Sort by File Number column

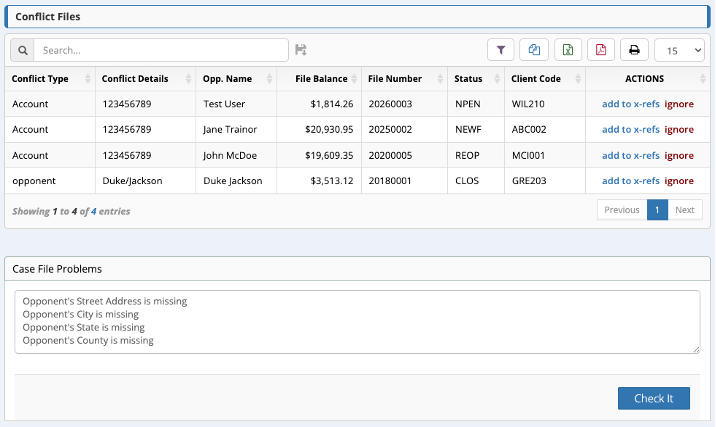coord(405,79)
